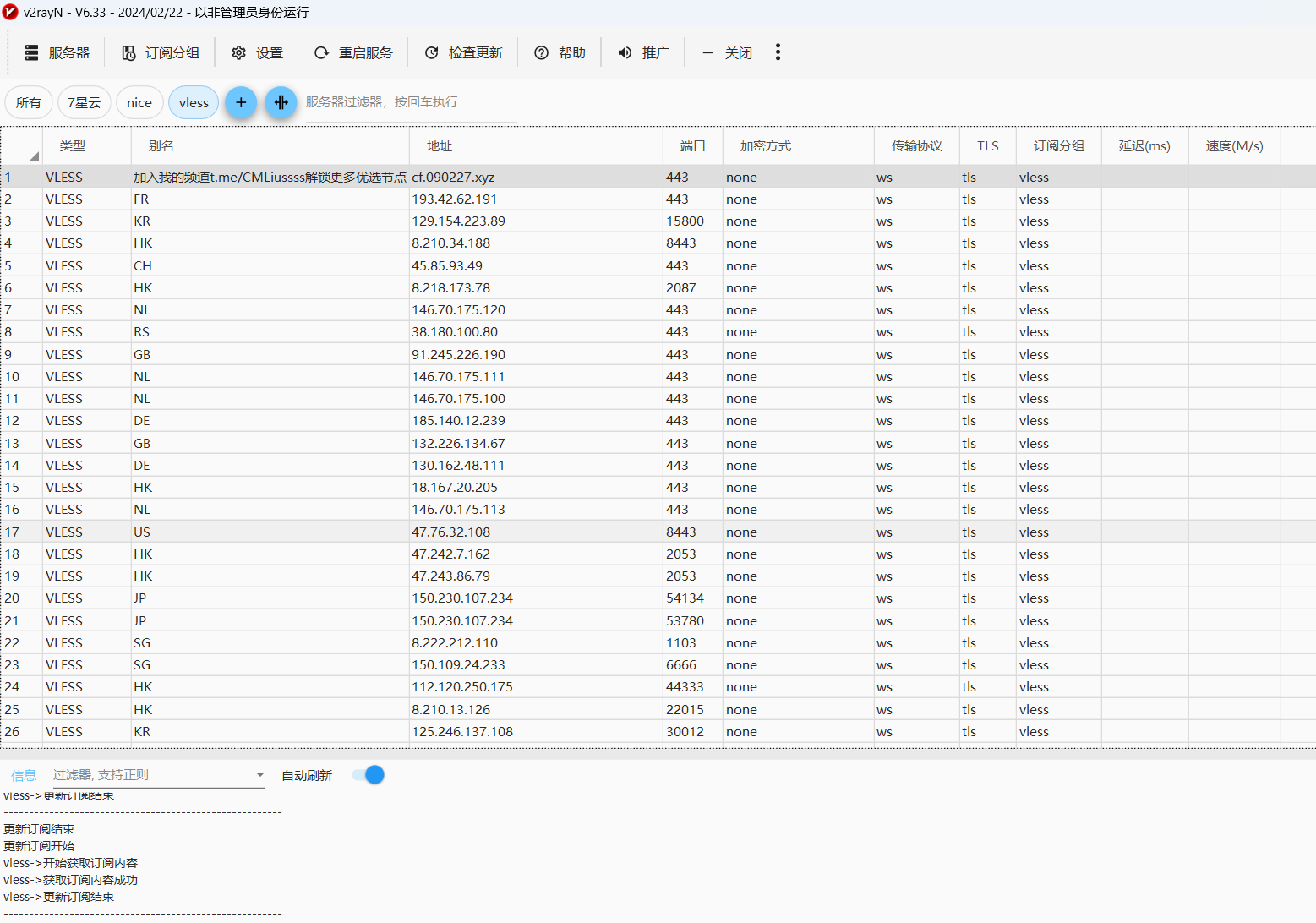Click the auto-fit column width icon button
Viewport: 1316px width, 923px height.
[281, 102]
